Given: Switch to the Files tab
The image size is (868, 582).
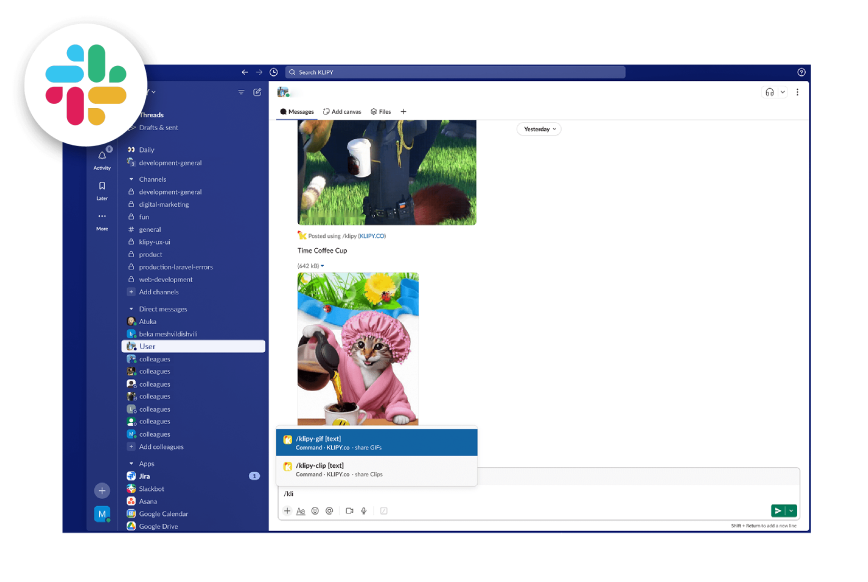Looking at the screenshot, I should (381, 111).
